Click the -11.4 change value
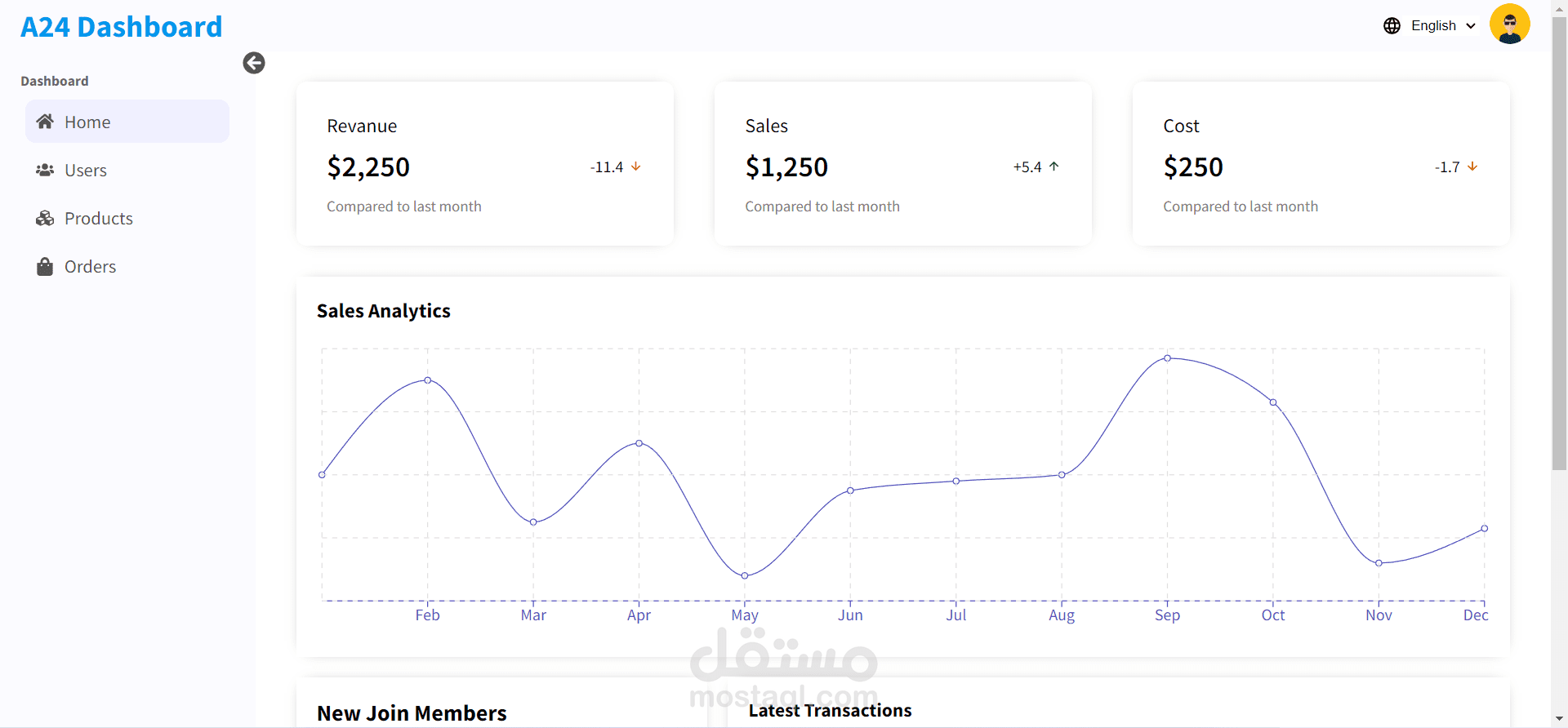Viewport: 1568px width, 728px height. point(607,167)
